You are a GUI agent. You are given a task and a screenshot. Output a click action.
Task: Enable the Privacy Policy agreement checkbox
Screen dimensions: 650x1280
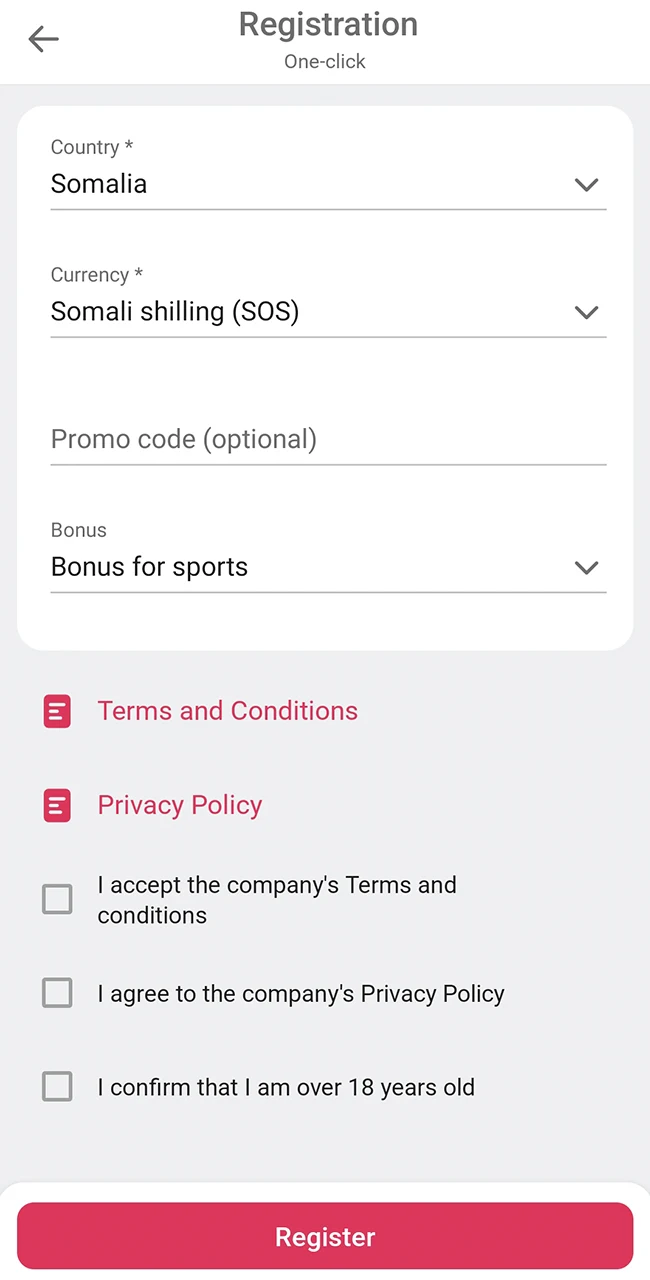coord(57,993)
